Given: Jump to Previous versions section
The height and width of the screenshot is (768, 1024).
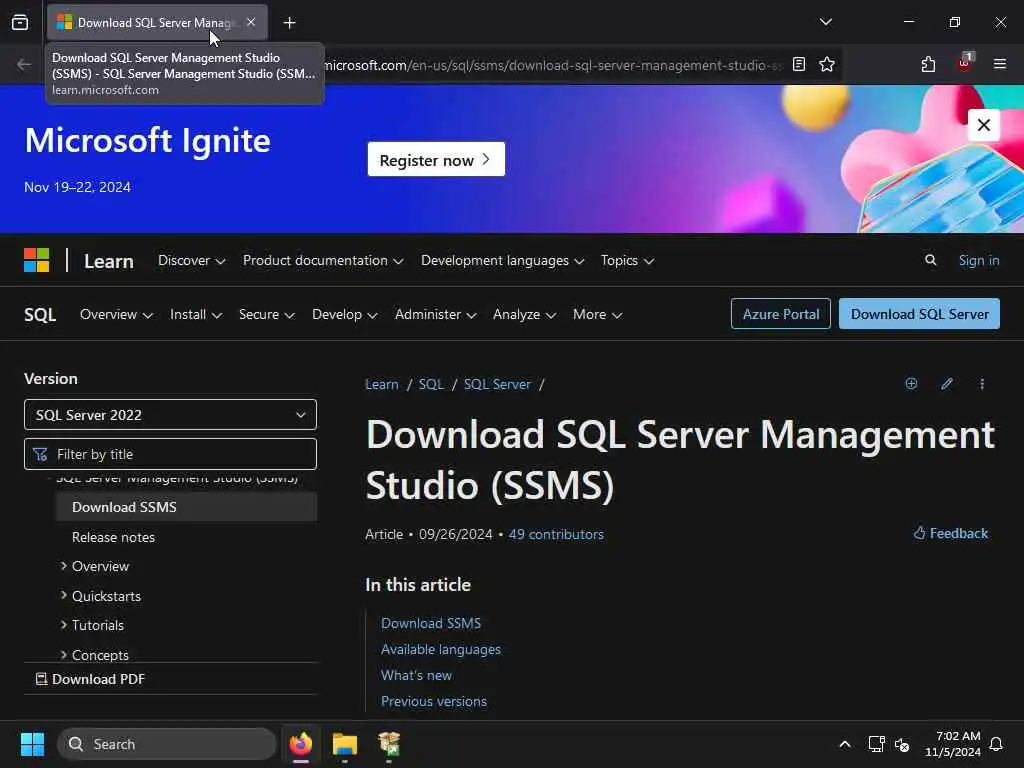Looking at the screenshot, I should click(x=434, y=701).
